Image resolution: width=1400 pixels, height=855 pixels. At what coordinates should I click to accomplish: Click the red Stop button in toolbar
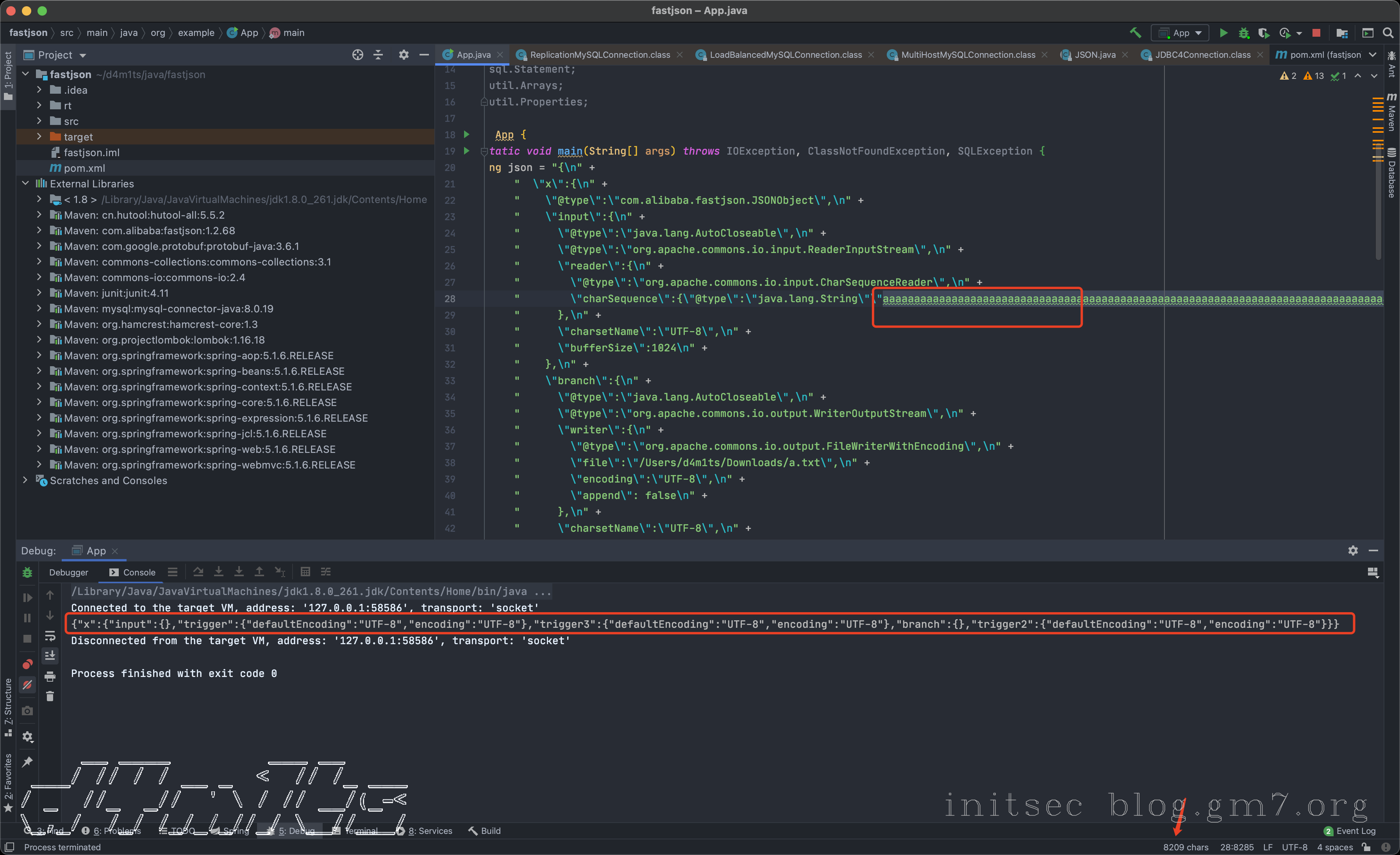point(1316,32)
